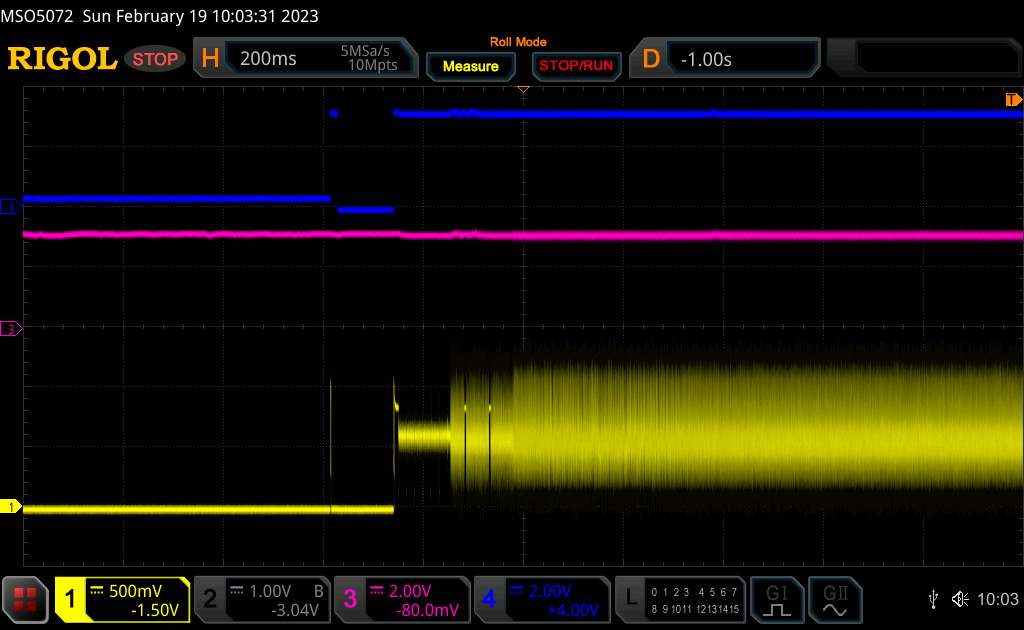
Task: Click the channel 4 offset +4.00V value
Action: 573,610
